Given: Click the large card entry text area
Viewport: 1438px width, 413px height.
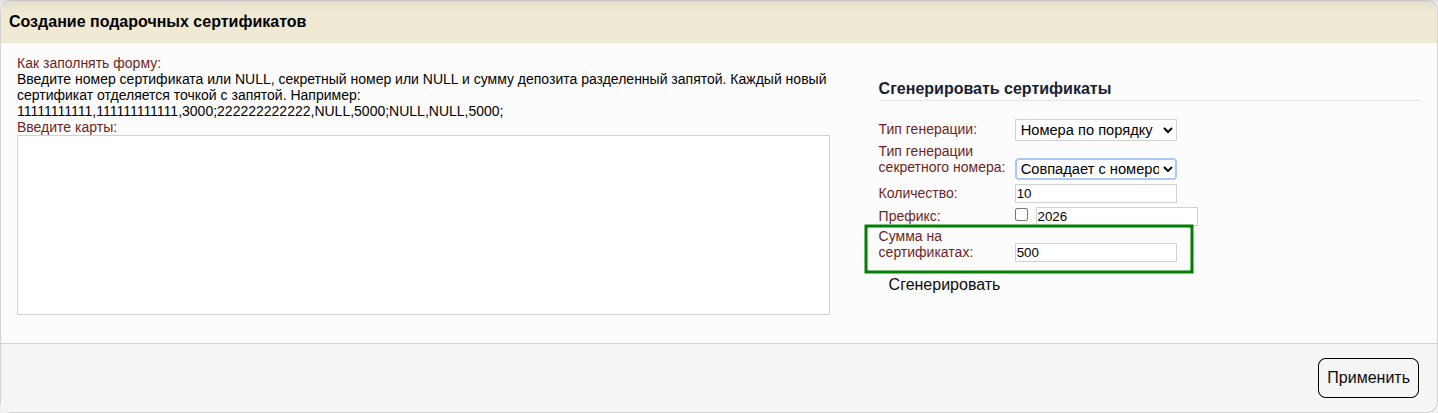Looking at the screenshot, I should tap(423, 225).
